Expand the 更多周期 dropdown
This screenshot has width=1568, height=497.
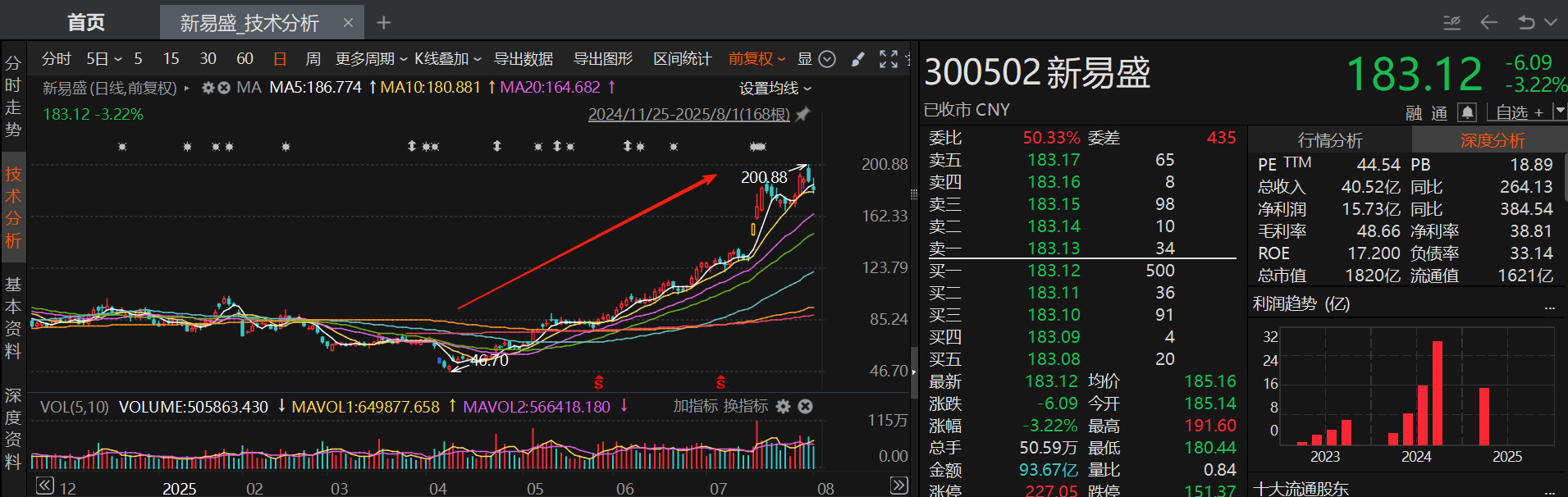tap(371, 59)
